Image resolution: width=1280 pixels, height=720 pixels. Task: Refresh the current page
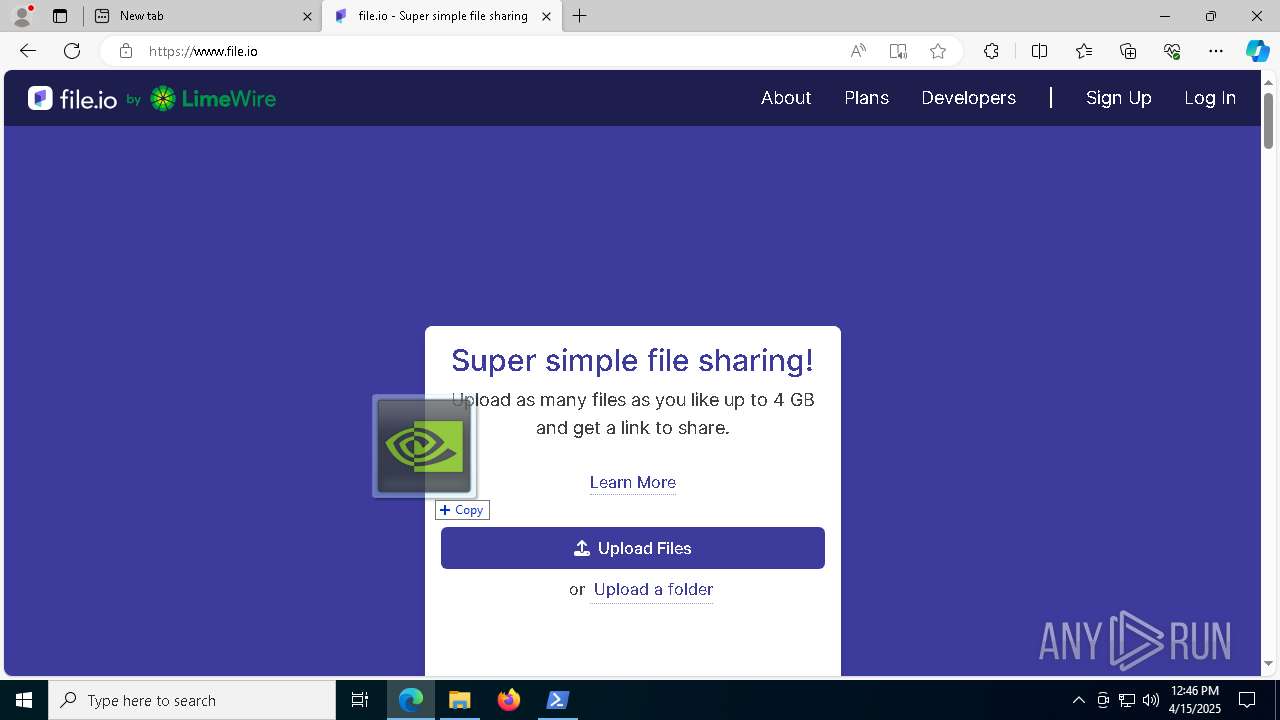click(72, 51)
